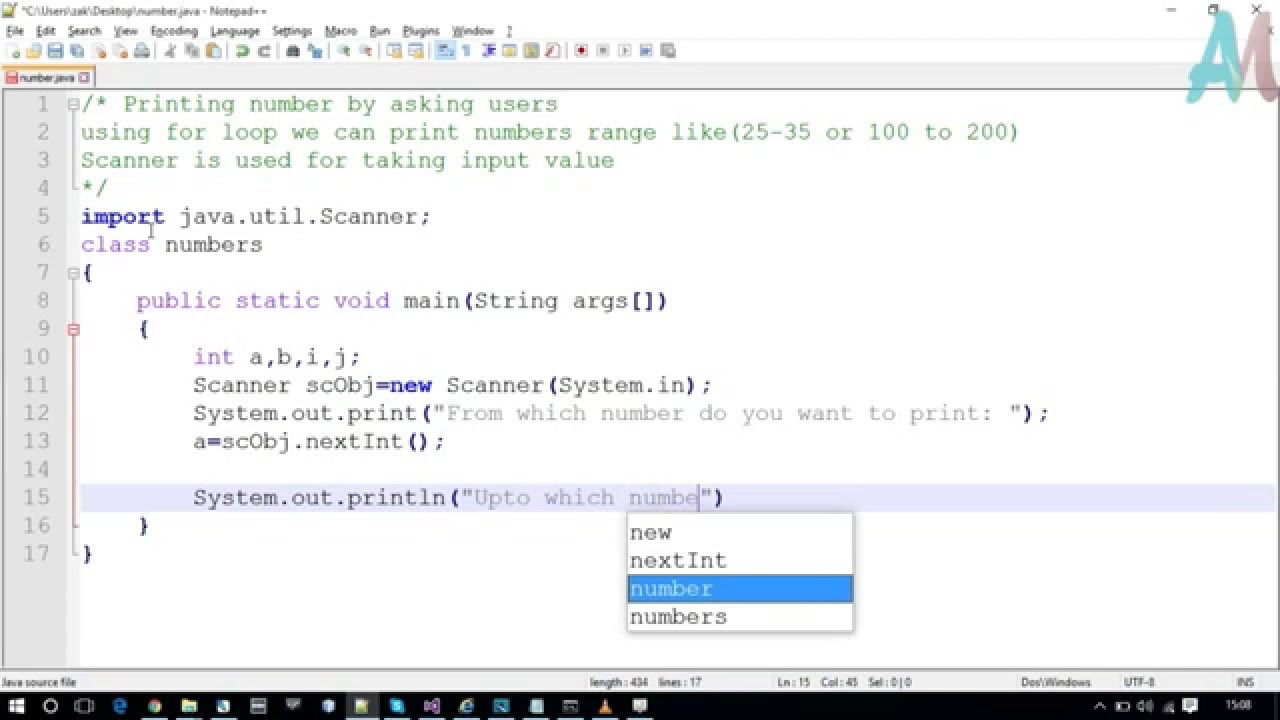Collapse the comment block fold on line 1

pyautogui.click(x=73, y=104)
